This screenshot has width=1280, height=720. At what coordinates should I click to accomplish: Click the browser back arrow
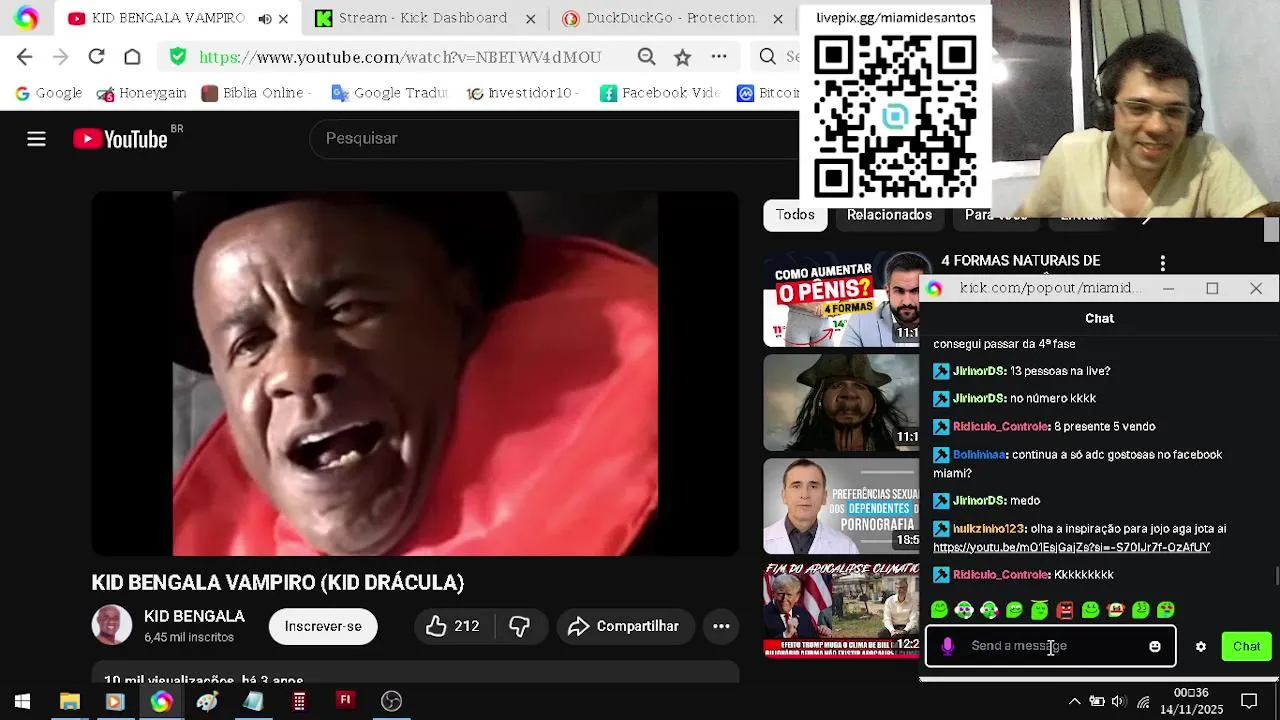(25, 57)
